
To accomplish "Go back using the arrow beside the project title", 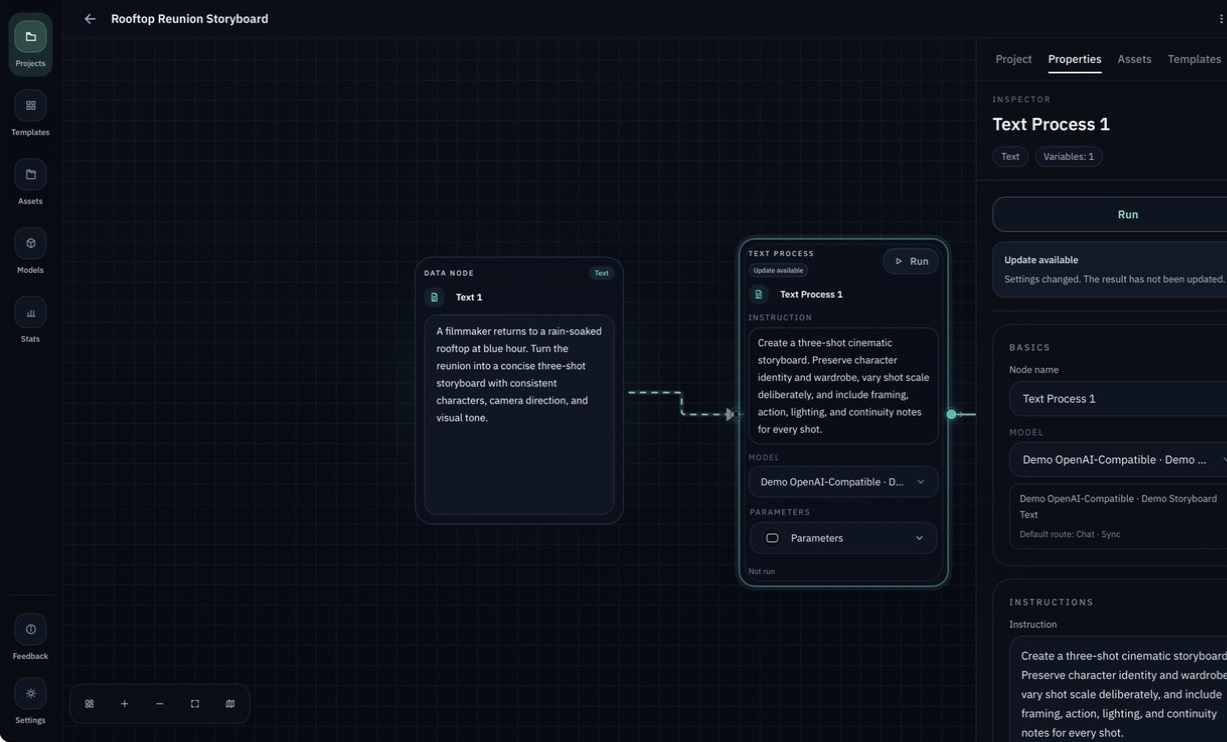I will (x=90, y=19).
